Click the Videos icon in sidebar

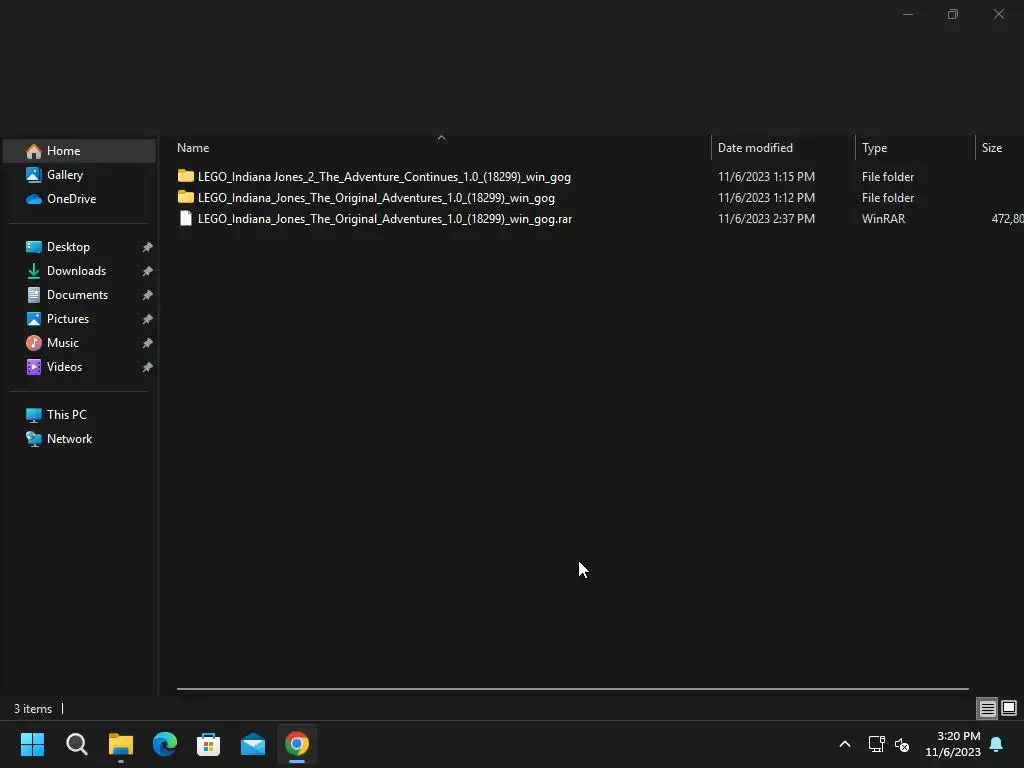point(33,367)
